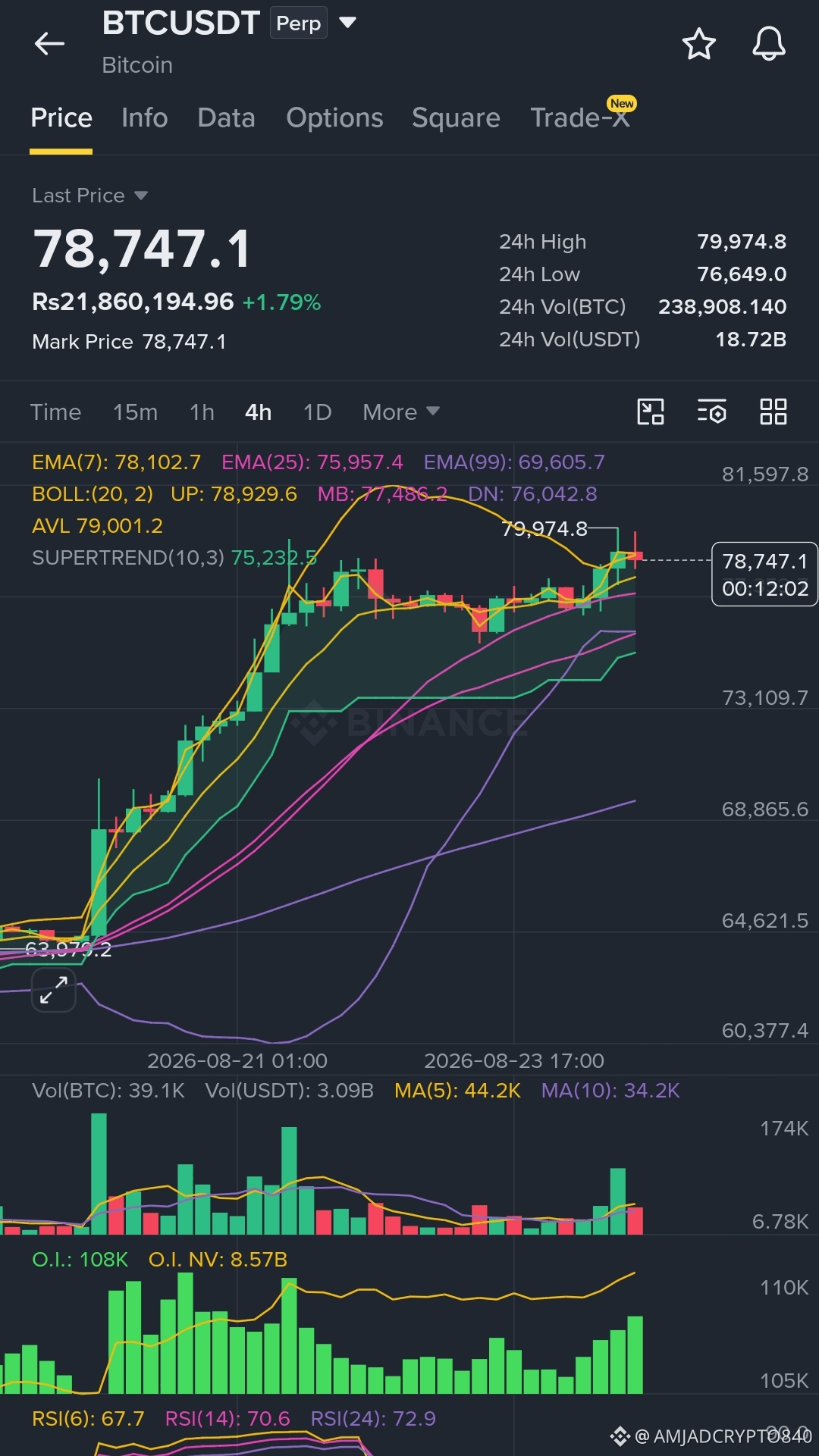Image resolution: width=819 pixels, height=1456 pixels.
Task: Switch to the Info tab
Action: tap(145, 117)
